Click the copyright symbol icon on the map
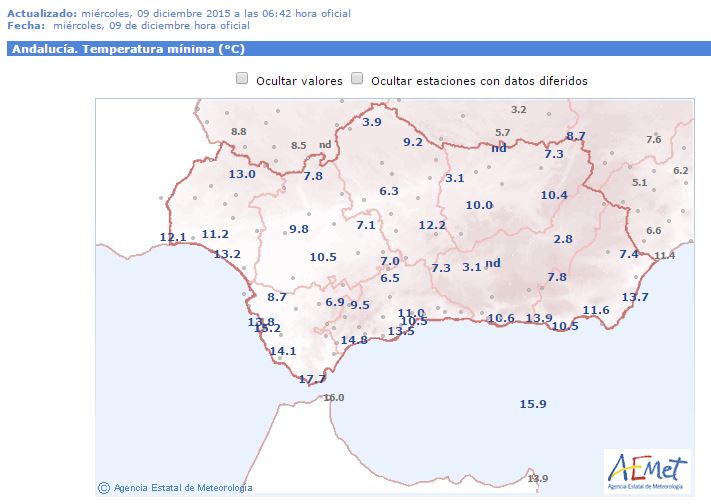This screenshot has height=504, width=711. (x=104, y=487)
